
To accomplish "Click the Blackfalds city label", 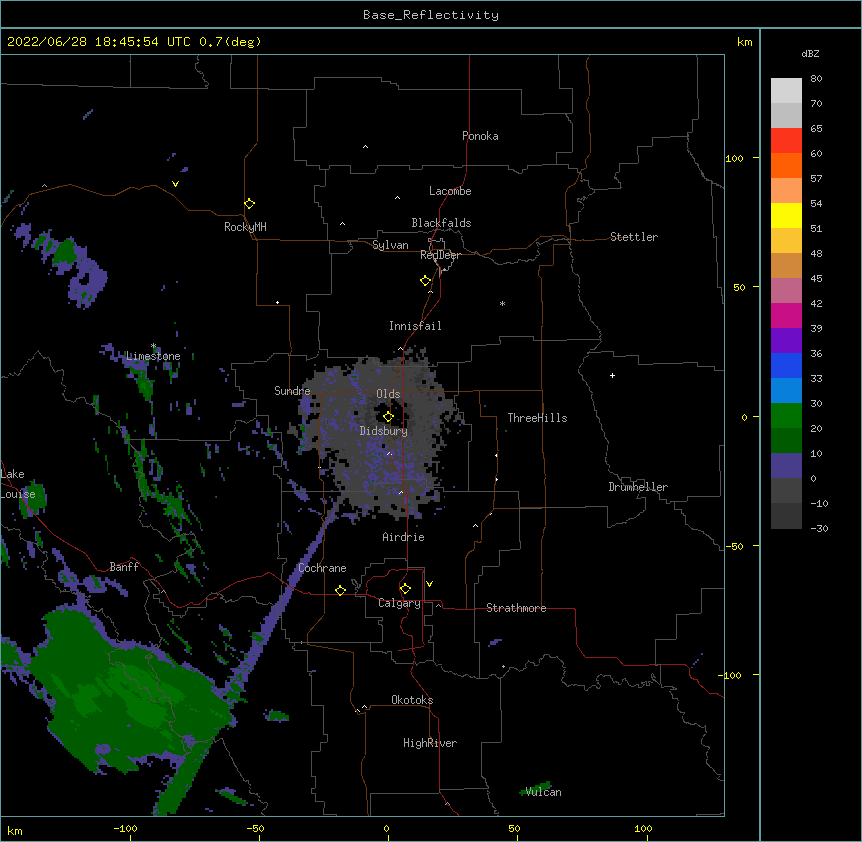I will [x=441, y=223].
